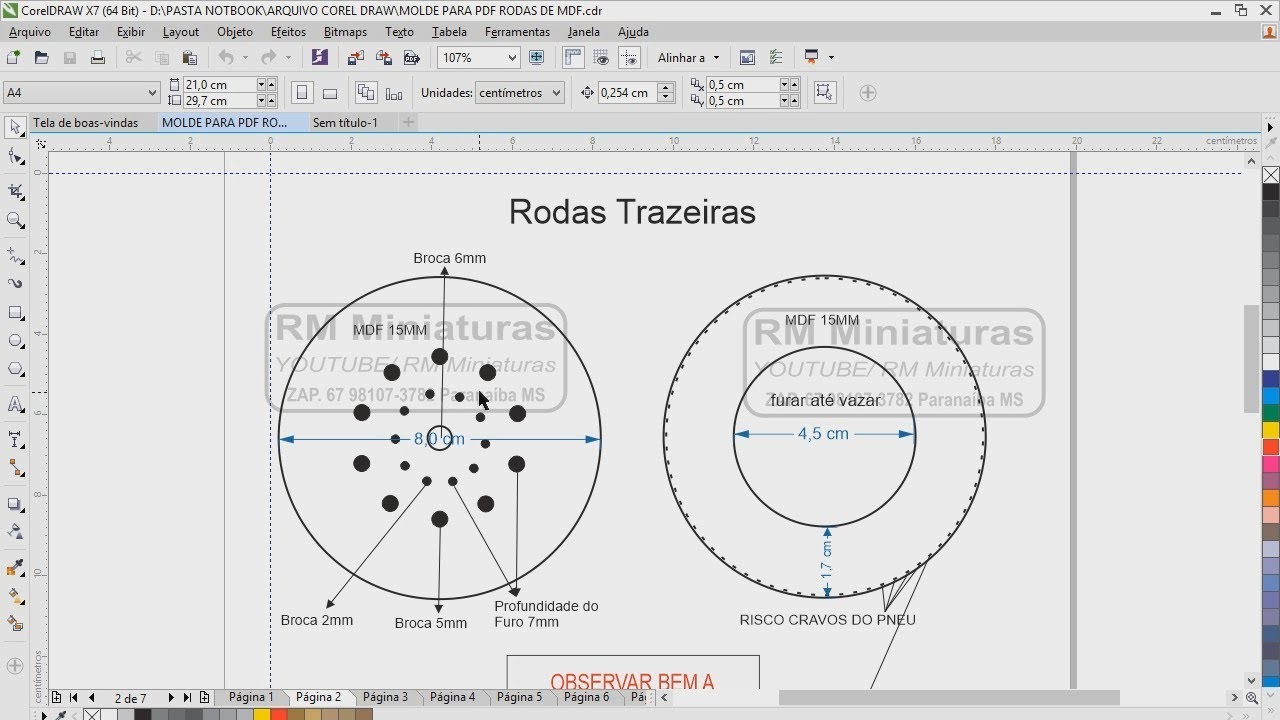Expand the application launcher dropdown arrow

[x=831, y=58]
